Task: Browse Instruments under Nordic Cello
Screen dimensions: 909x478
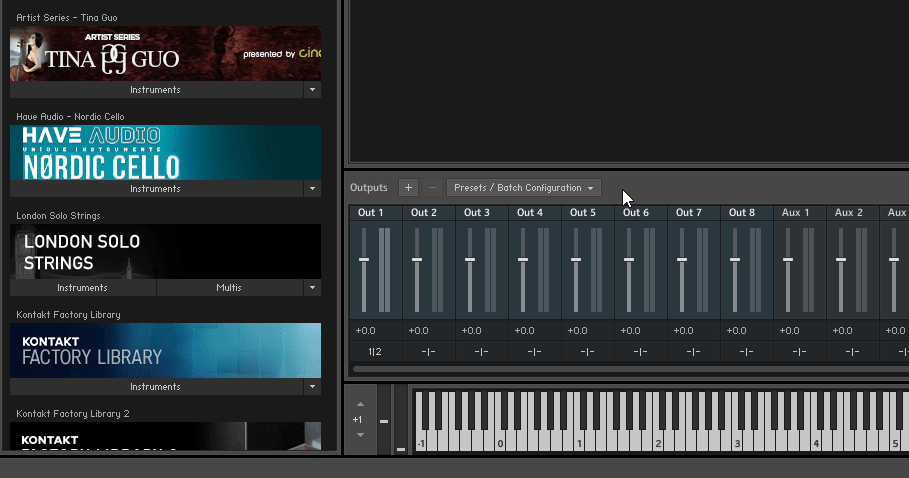Action: [x=155, y=189]
